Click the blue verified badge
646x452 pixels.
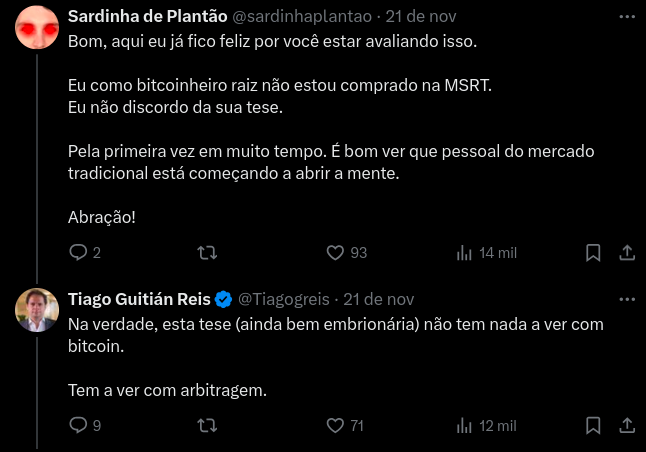(223, 299)
